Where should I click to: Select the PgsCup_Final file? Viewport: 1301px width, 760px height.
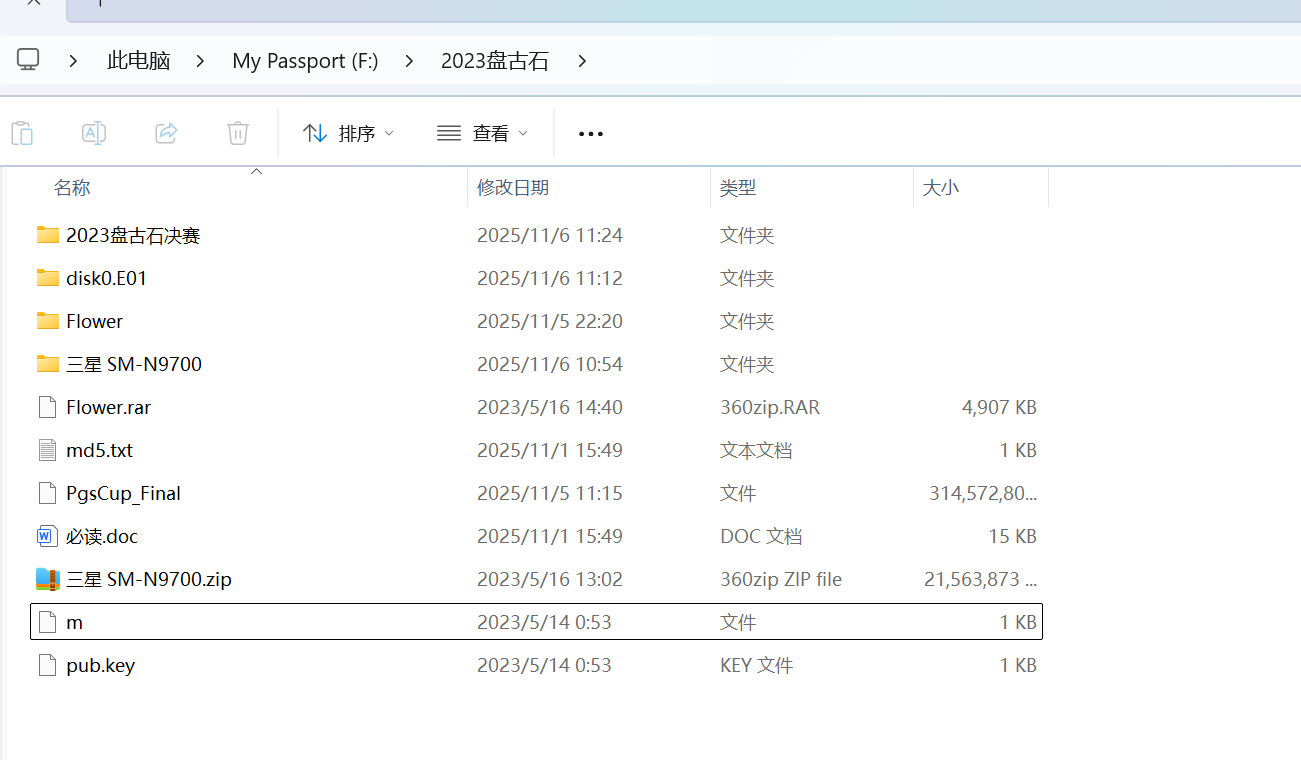click(123, 494)
